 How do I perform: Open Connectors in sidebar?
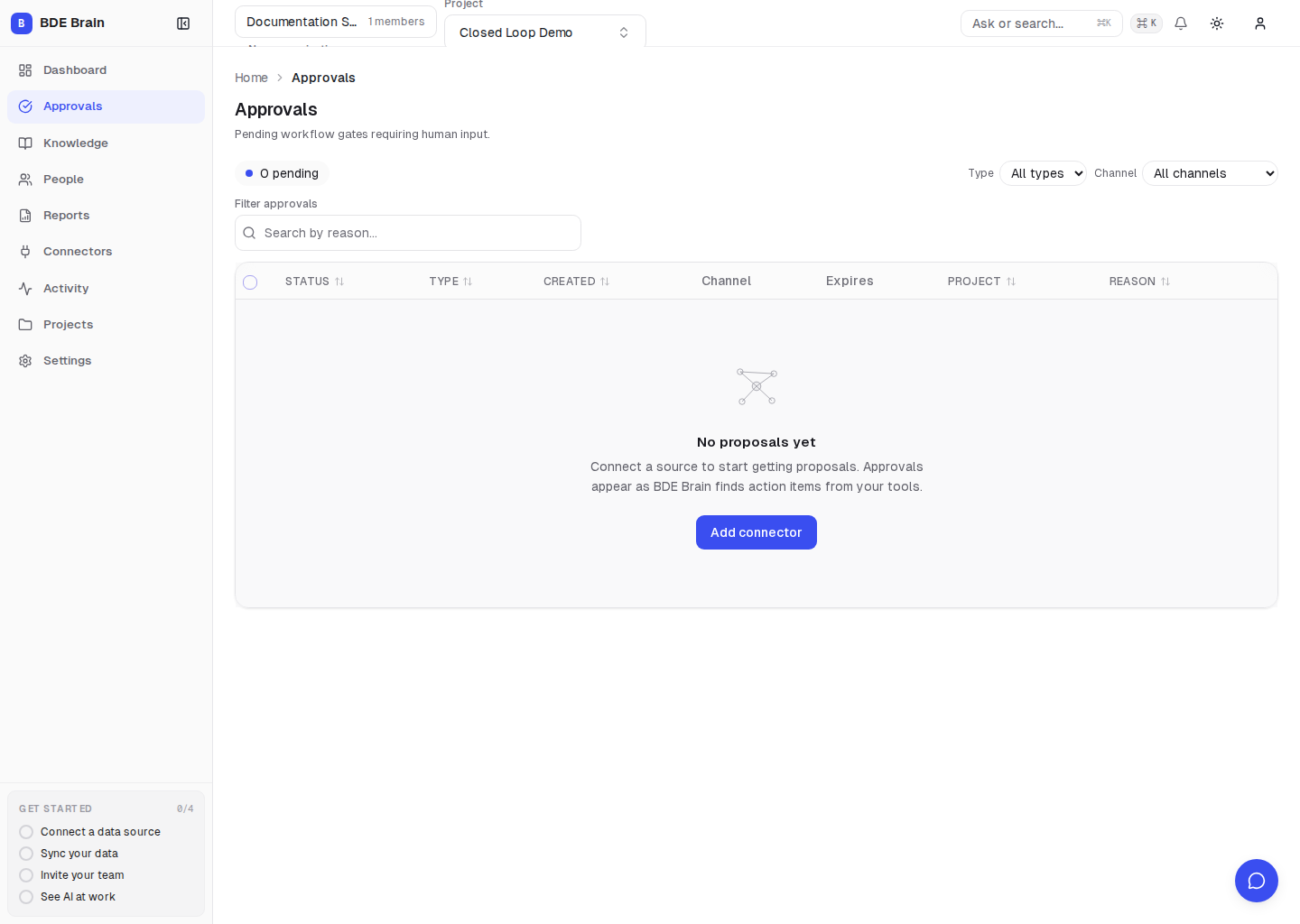click(107, 252)
